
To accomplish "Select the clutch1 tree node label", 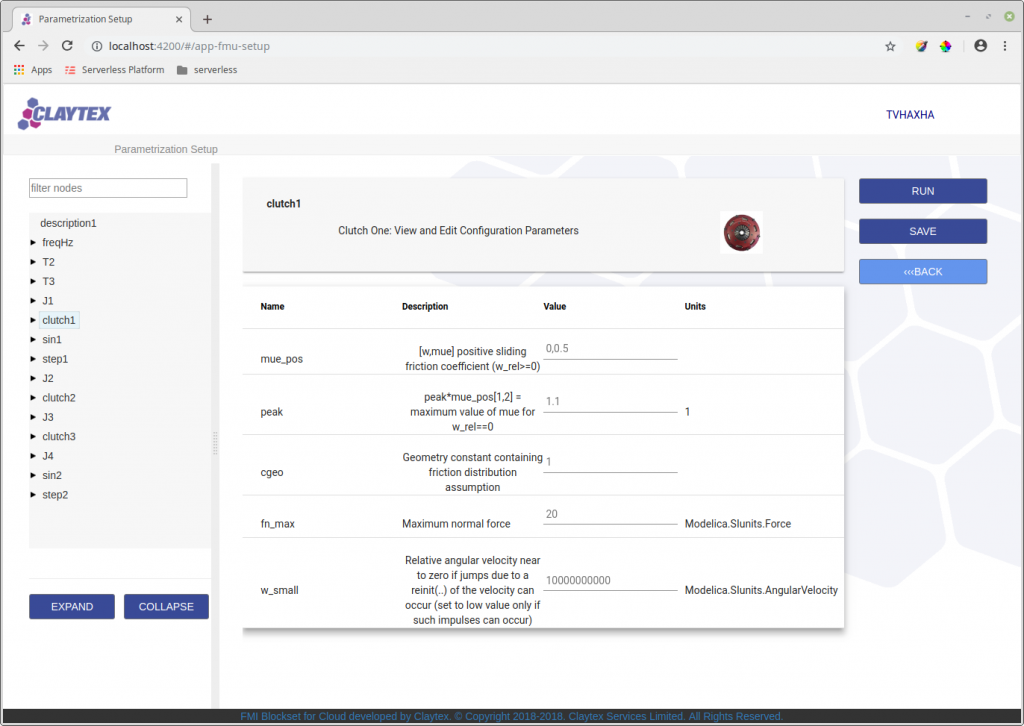I will tap(59, 320).
